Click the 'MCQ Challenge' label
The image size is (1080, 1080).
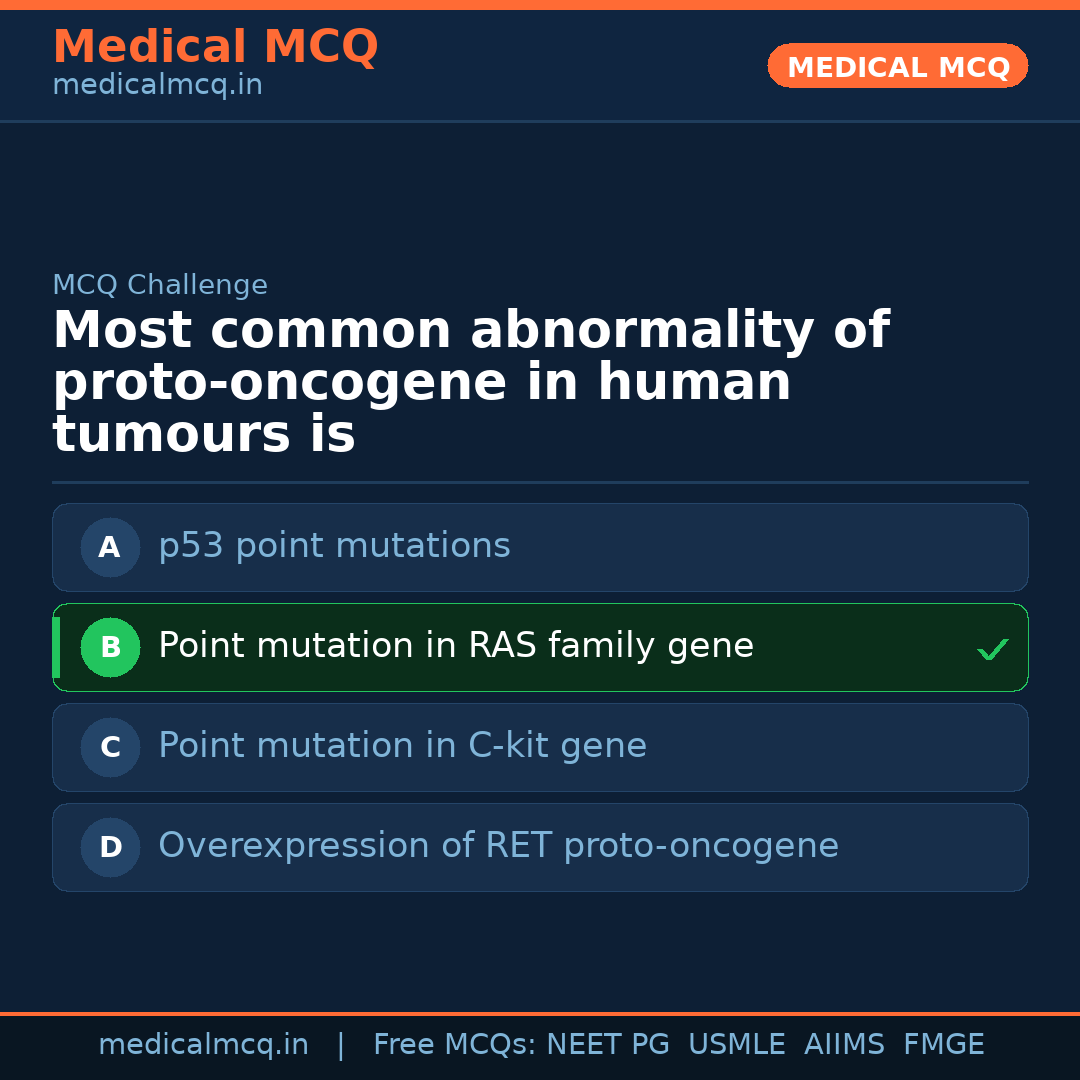tap(160, 285)
